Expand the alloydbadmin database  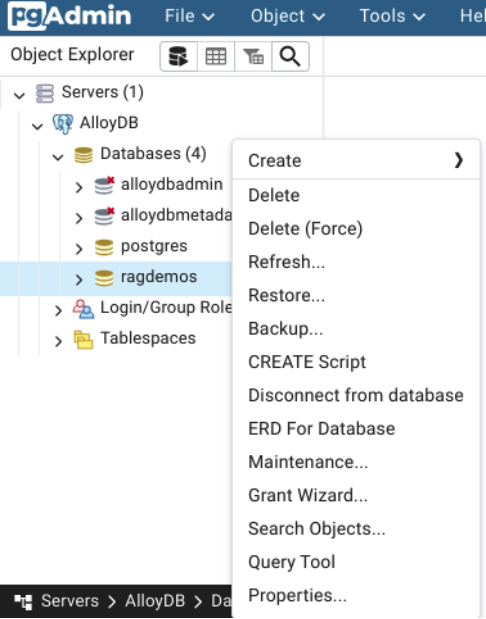pyautogui.click(x=79, y=187)
